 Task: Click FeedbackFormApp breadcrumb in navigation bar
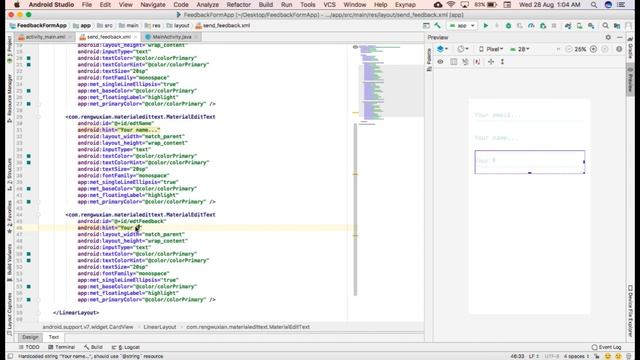(38, 26)
